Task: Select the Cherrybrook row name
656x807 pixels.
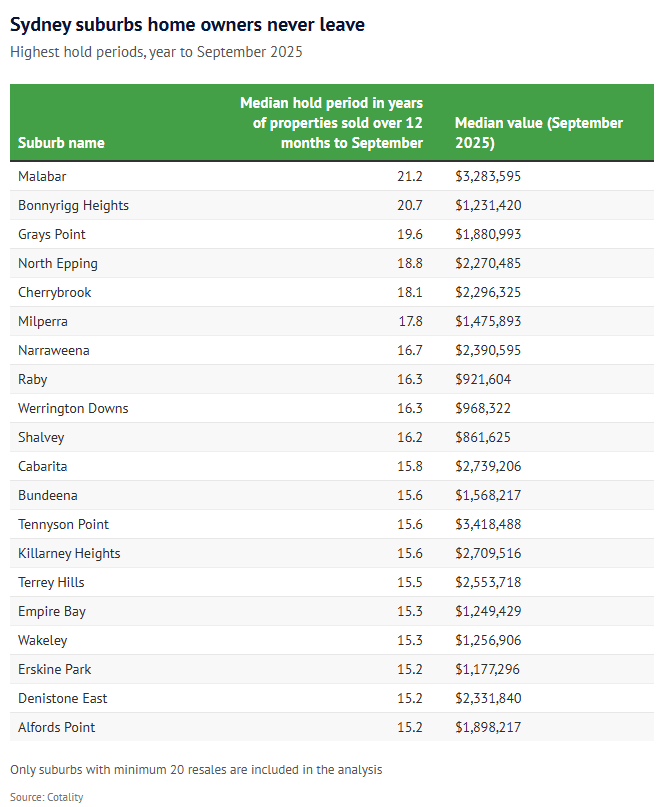Action: click(54, 292)
